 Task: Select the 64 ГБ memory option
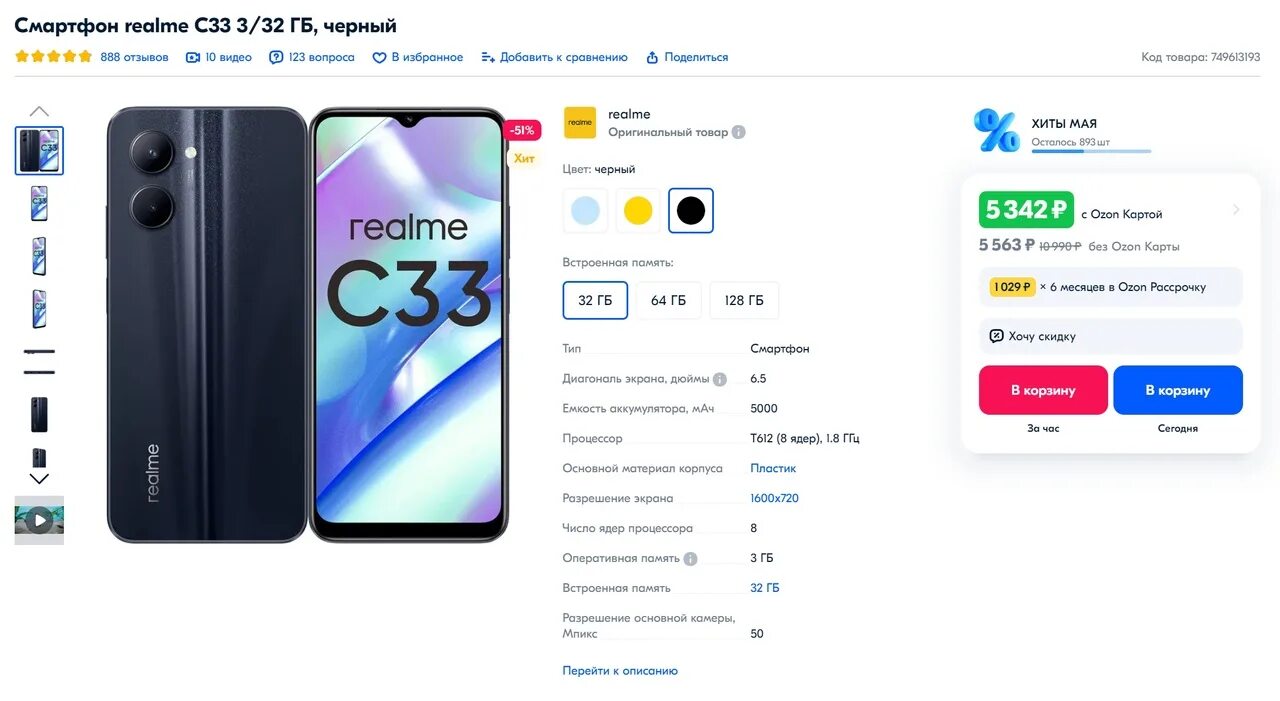pyautogui.click(x=669, y=301)
